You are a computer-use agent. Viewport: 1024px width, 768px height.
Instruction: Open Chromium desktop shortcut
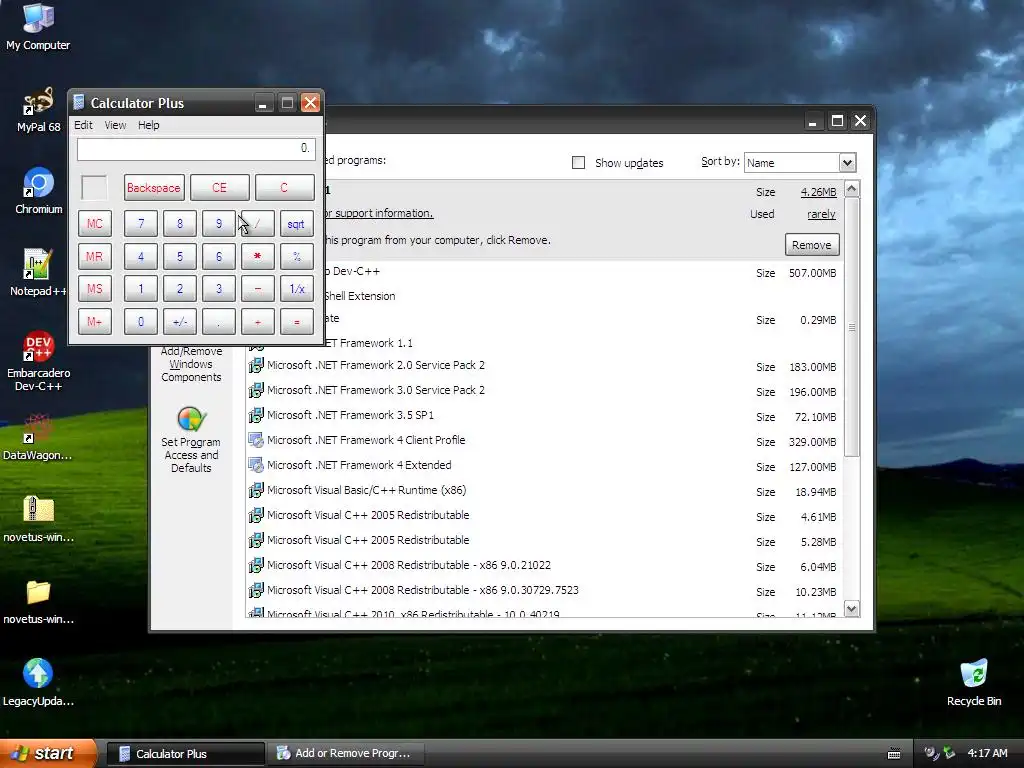(x=39, y=191)
